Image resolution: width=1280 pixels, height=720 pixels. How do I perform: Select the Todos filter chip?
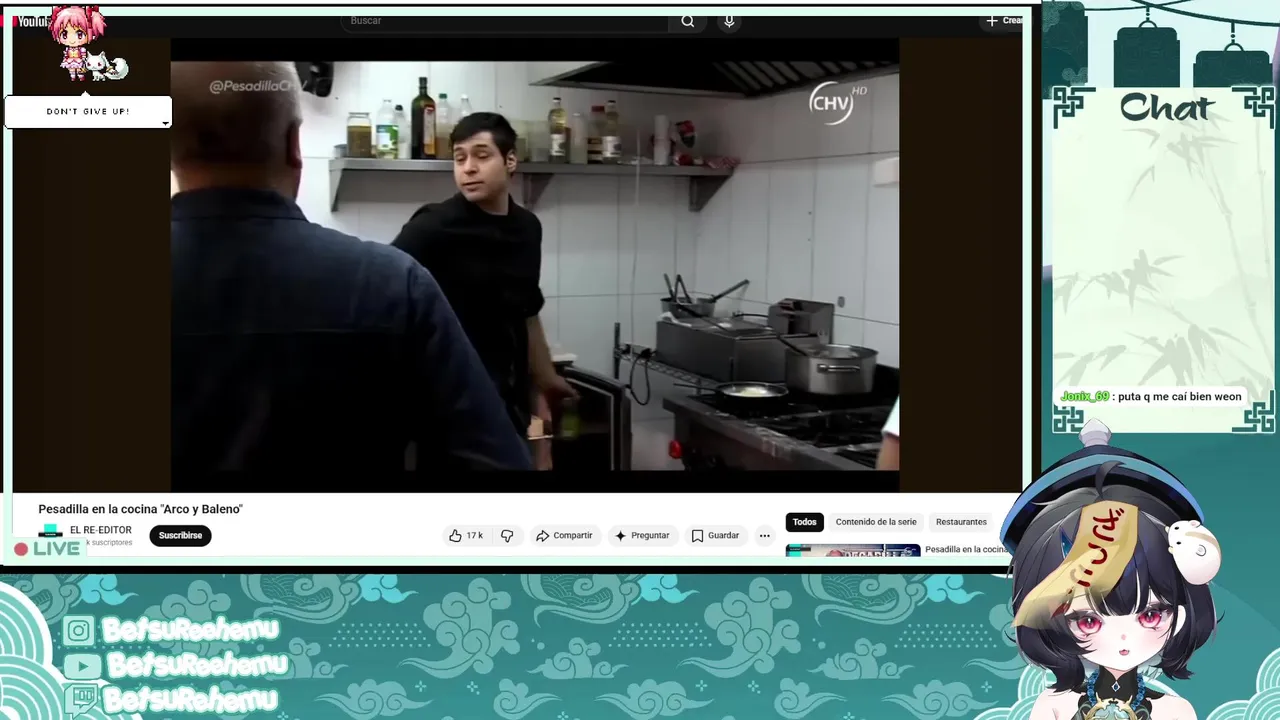coord(805,522)
